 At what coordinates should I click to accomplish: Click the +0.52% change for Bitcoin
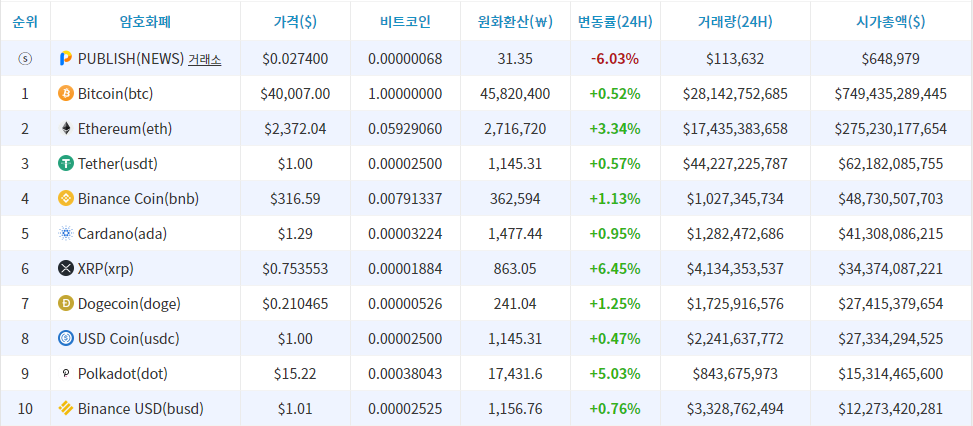coord(615,94)
